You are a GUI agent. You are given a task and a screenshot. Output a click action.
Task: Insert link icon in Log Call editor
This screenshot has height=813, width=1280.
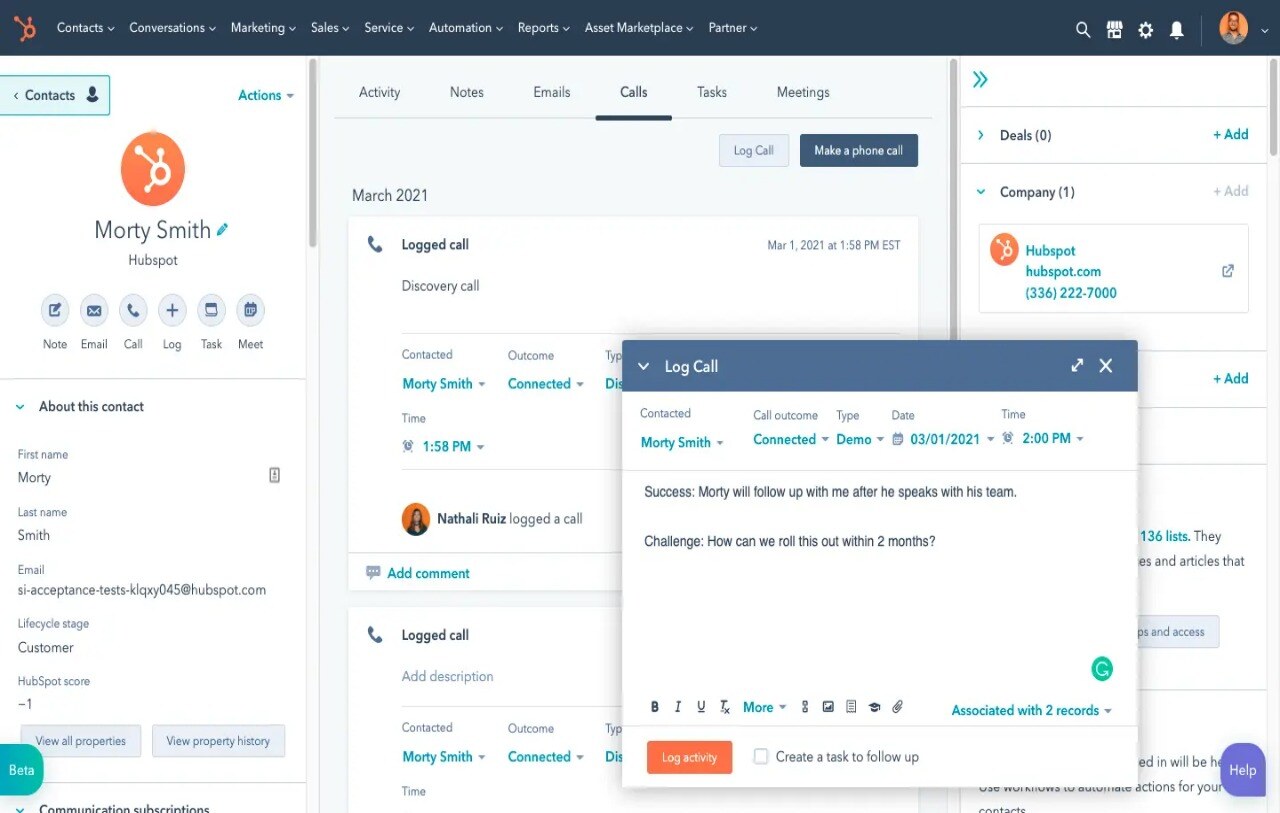tap(805, 707)
